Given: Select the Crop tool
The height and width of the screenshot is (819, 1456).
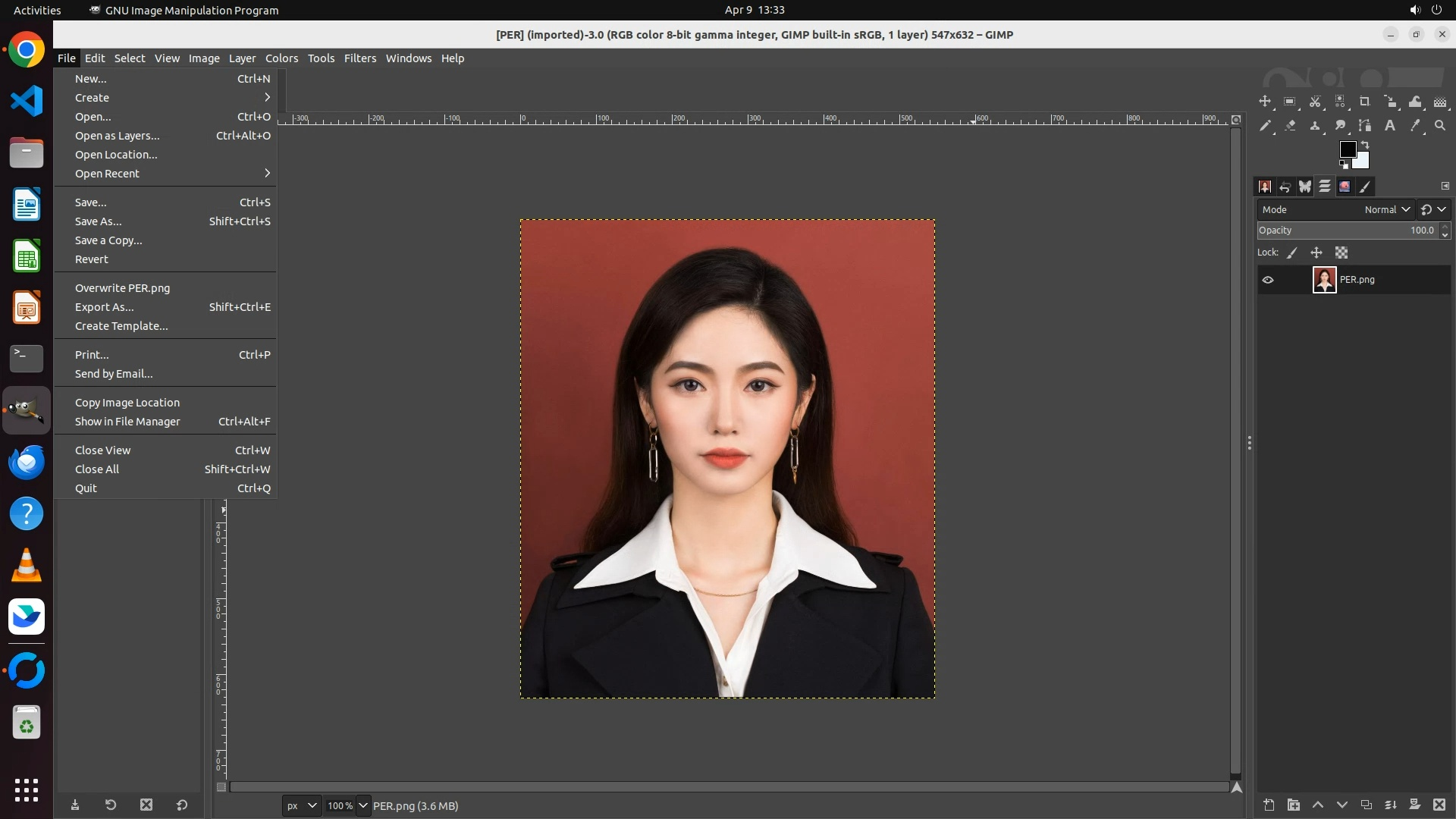Looking at the screenshot, I should [x=1364, y=102].
